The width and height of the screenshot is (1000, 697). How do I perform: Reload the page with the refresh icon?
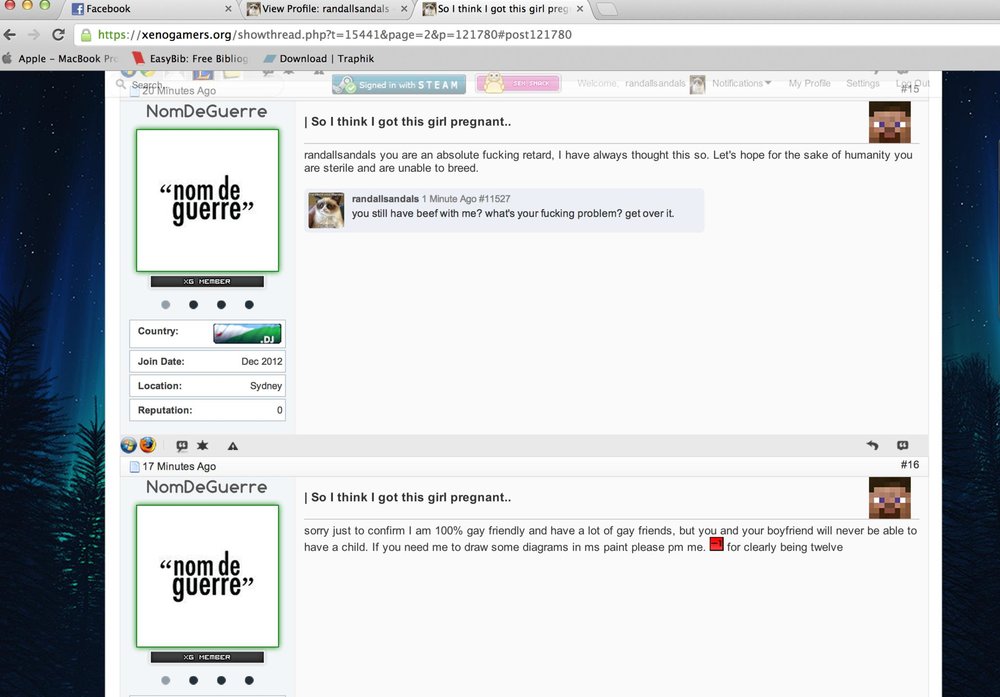coord(58,34)
